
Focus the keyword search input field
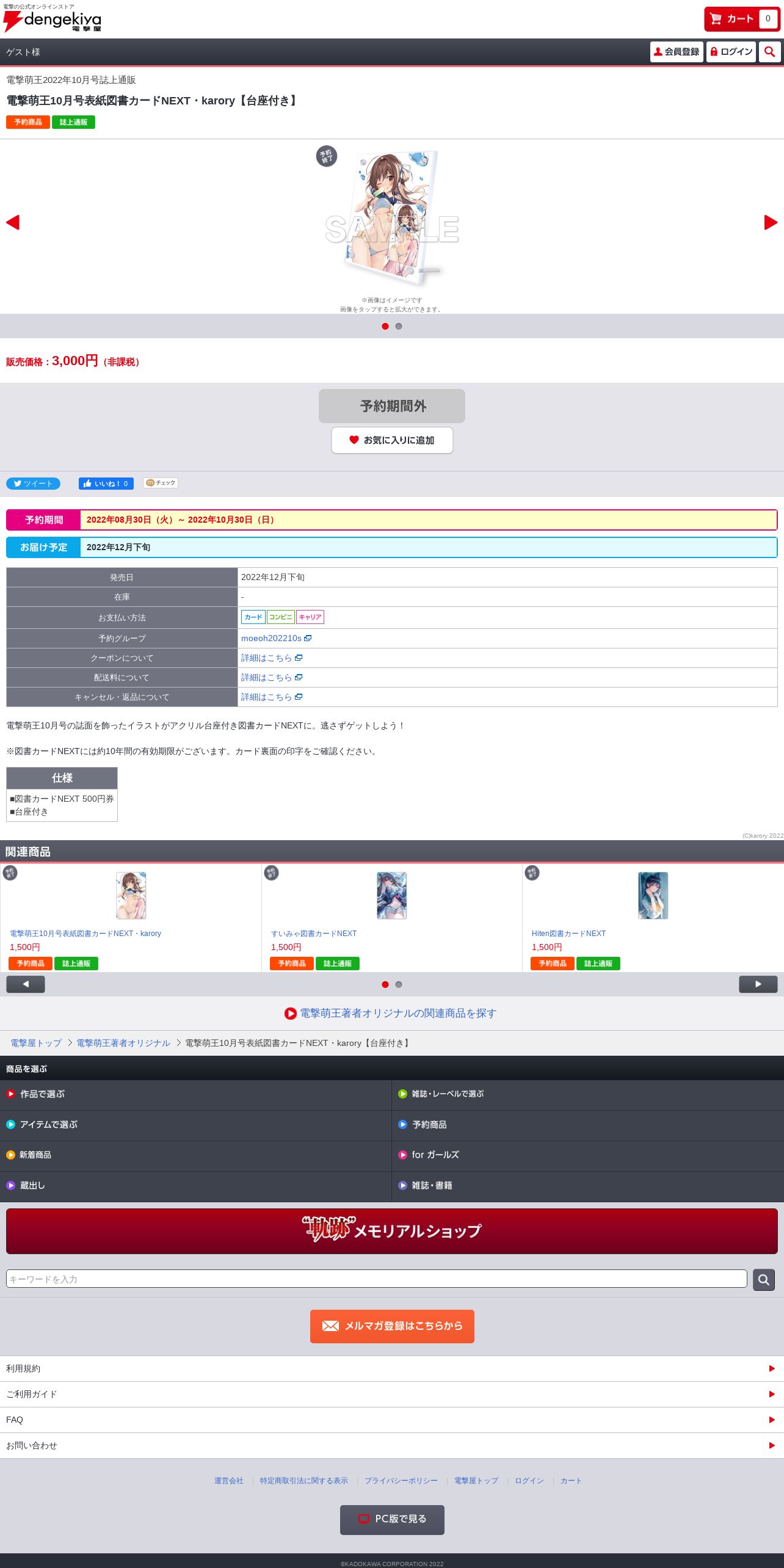pos(377,1279)
